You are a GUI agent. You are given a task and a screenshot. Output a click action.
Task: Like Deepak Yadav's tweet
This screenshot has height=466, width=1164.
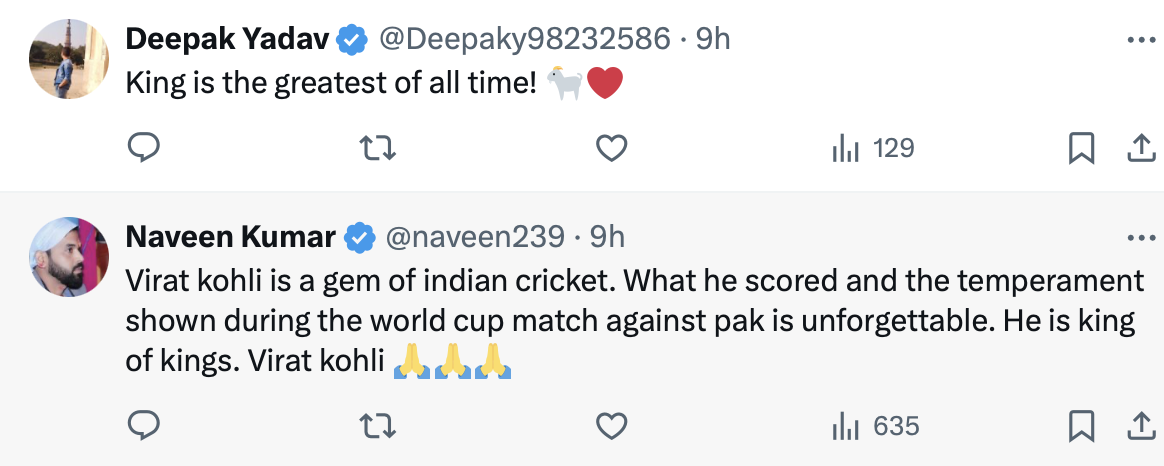(611, 149)
